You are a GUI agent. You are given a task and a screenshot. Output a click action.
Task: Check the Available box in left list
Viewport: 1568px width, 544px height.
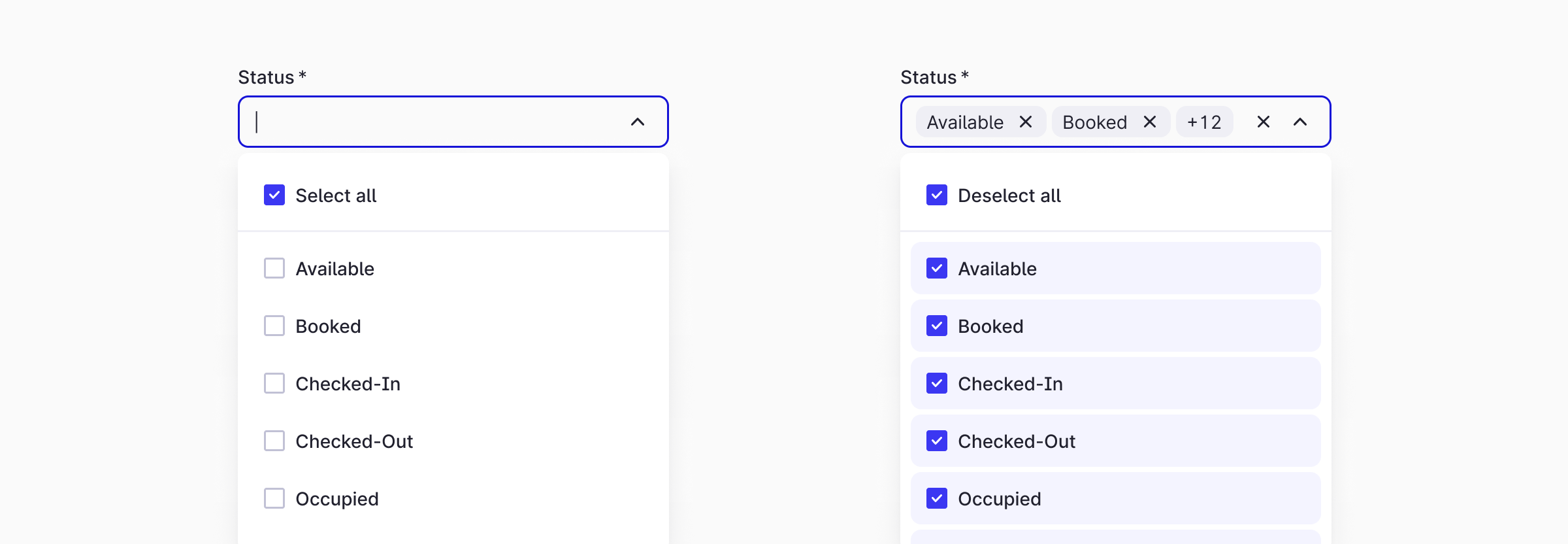(x=274, y=268)
